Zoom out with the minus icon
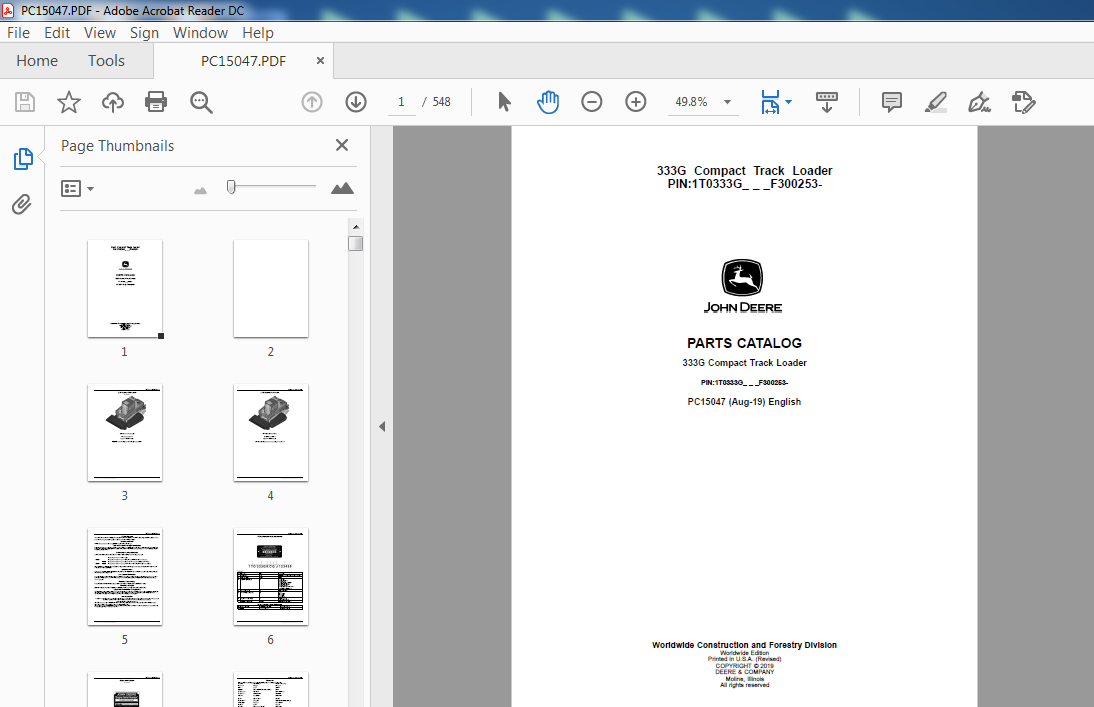Viewport: 1094px width, 707px height. pyautogui.click(x=592, y=102)
